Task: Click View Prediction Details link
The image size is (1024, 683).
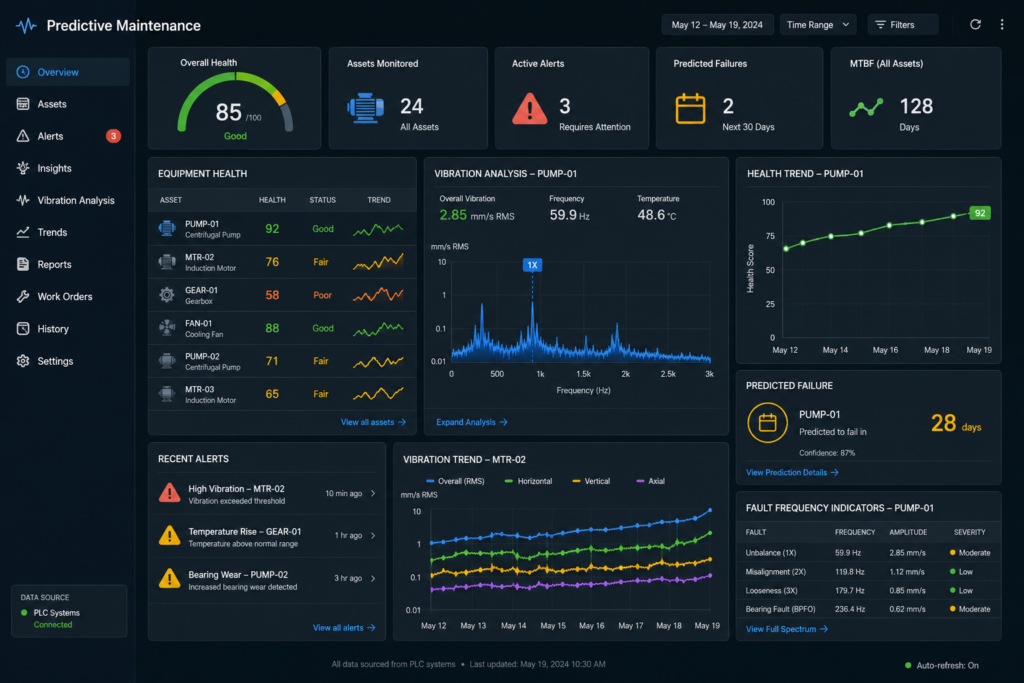Action: coord(792,472)
